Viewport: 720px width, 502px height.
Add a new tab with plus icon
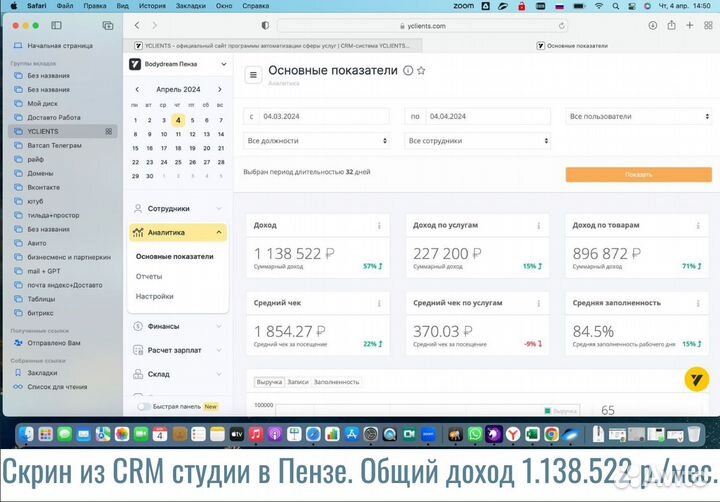click(x=689, y=25)
